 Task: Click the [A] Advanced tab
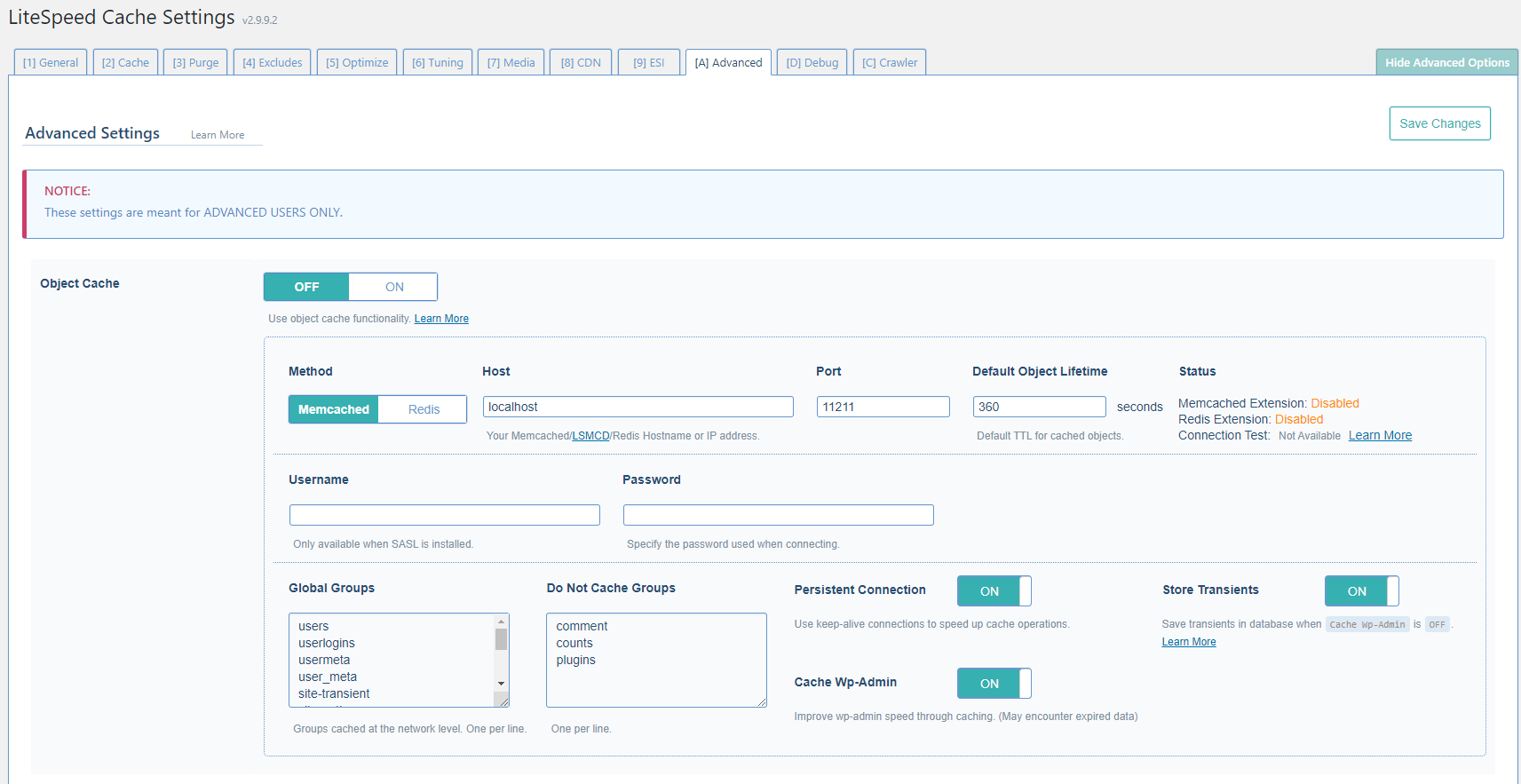point(728,62)
